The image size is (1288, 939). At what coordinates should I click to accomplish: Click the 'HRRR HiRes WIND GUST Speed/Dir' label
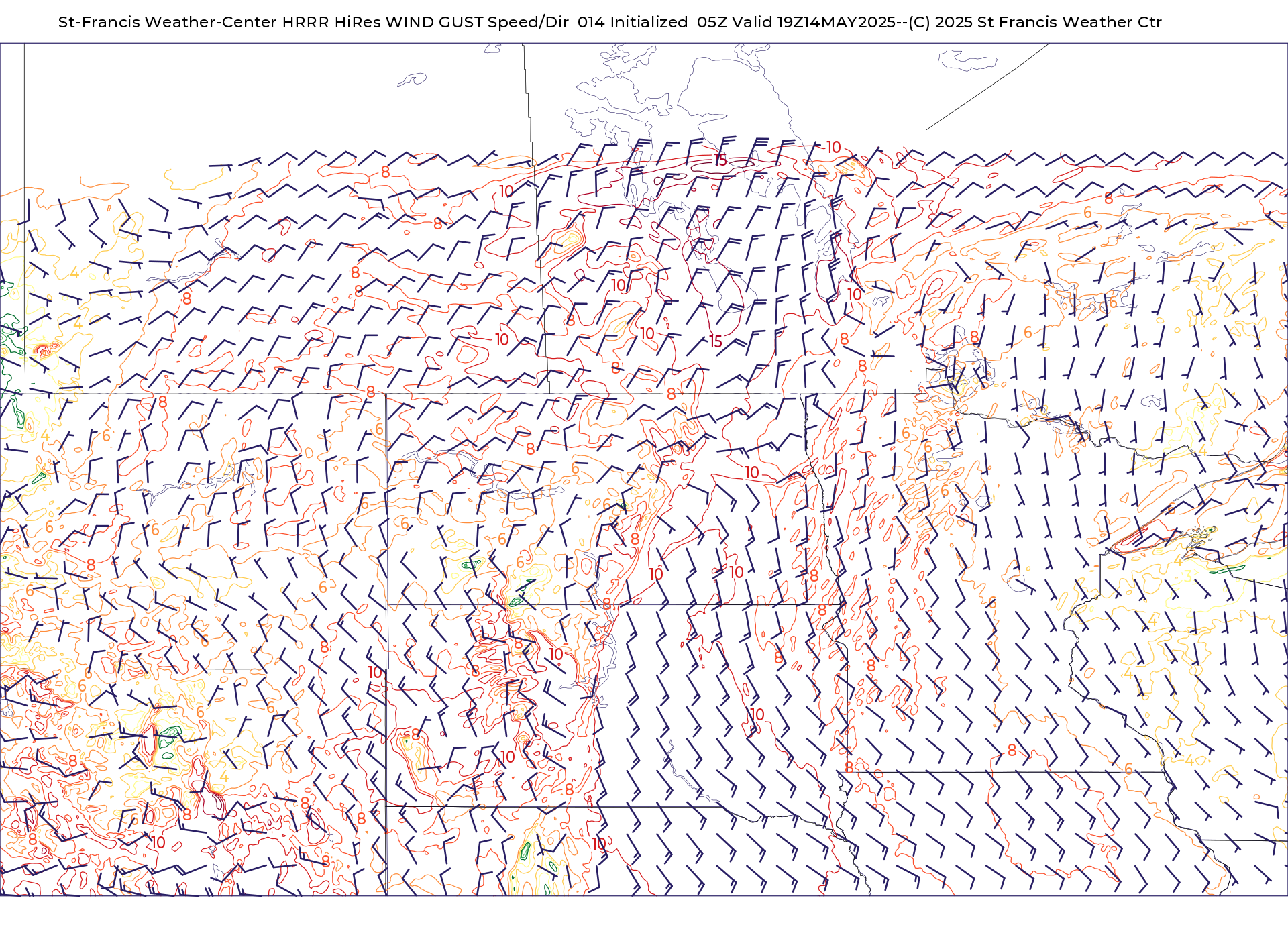[x=425, y=22]
